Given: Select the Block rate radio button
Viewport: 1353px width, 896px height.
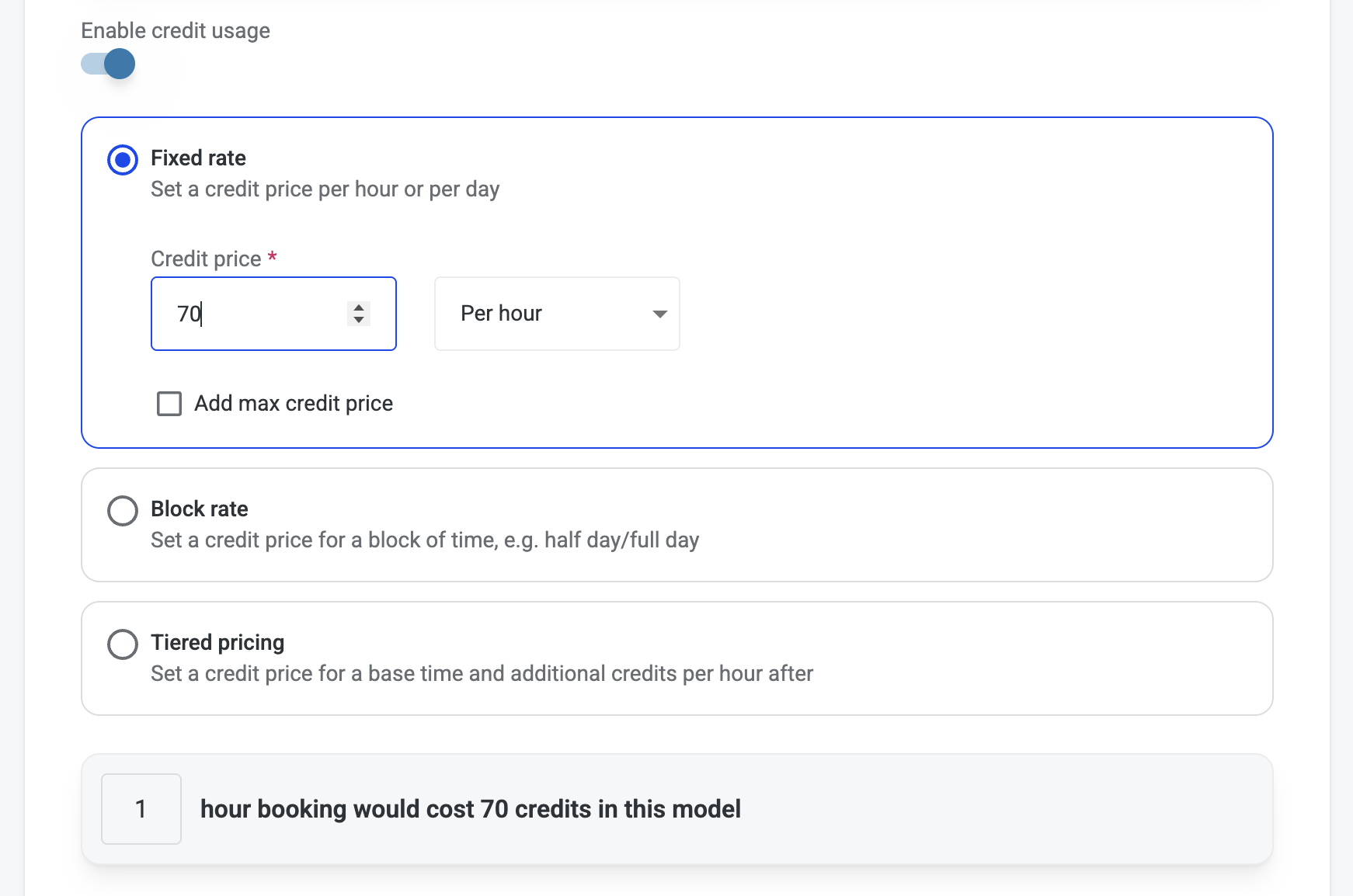Looking at the screenshot, I should tap(123, 511).
